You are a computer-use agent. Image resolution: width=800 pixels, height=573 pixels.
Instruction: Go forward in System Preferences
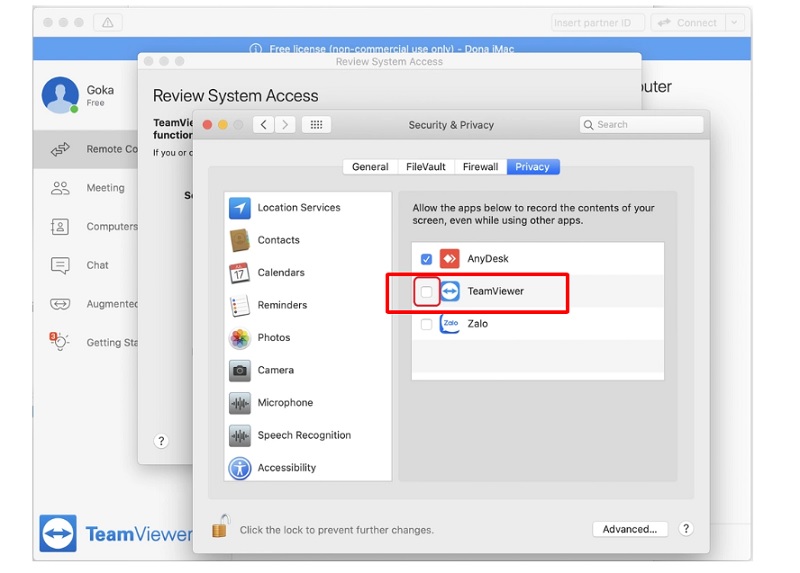tap(285, 124)
